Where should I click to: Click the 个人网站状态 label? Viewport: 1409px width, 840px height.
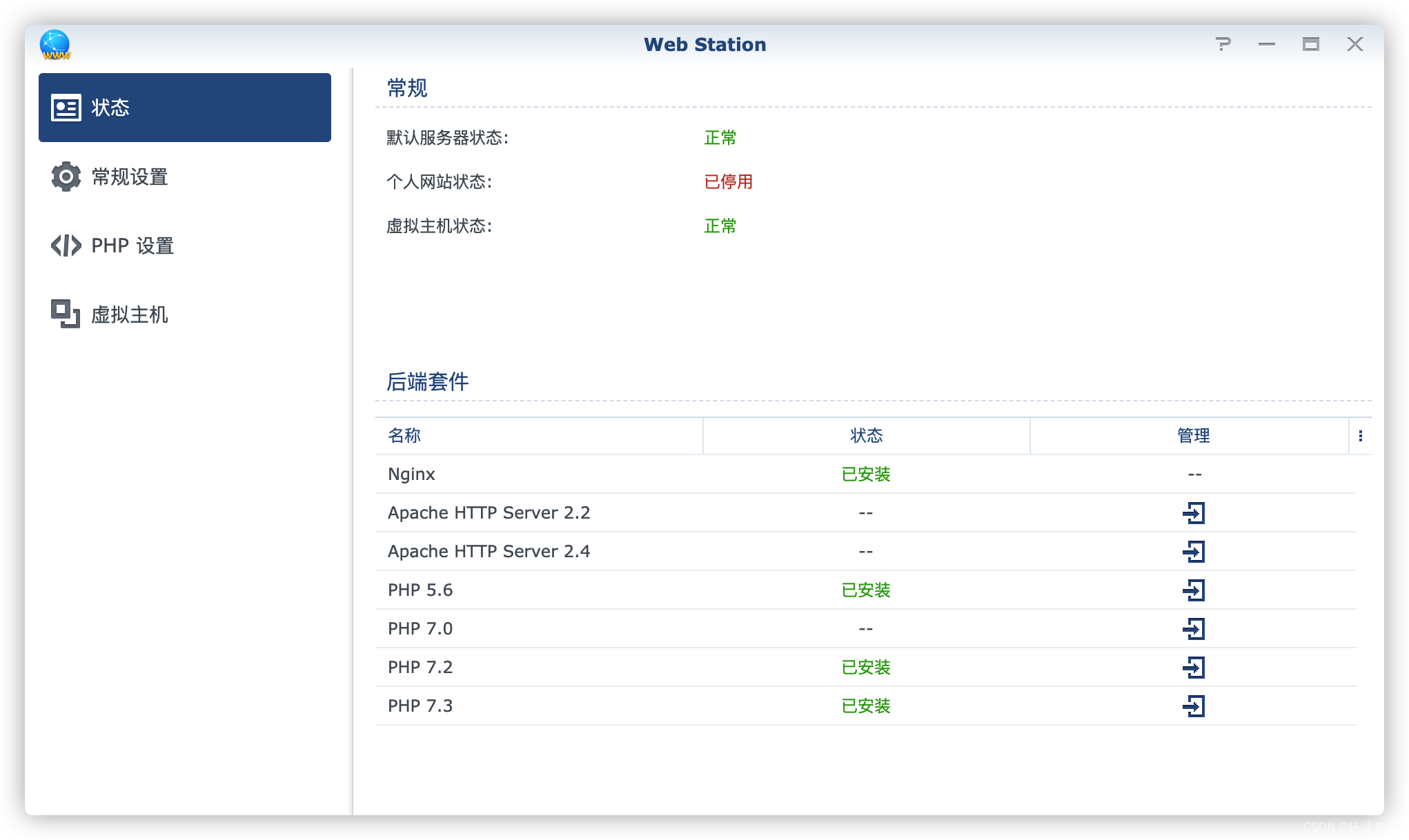pyautogui.click(x=440, y=182)
